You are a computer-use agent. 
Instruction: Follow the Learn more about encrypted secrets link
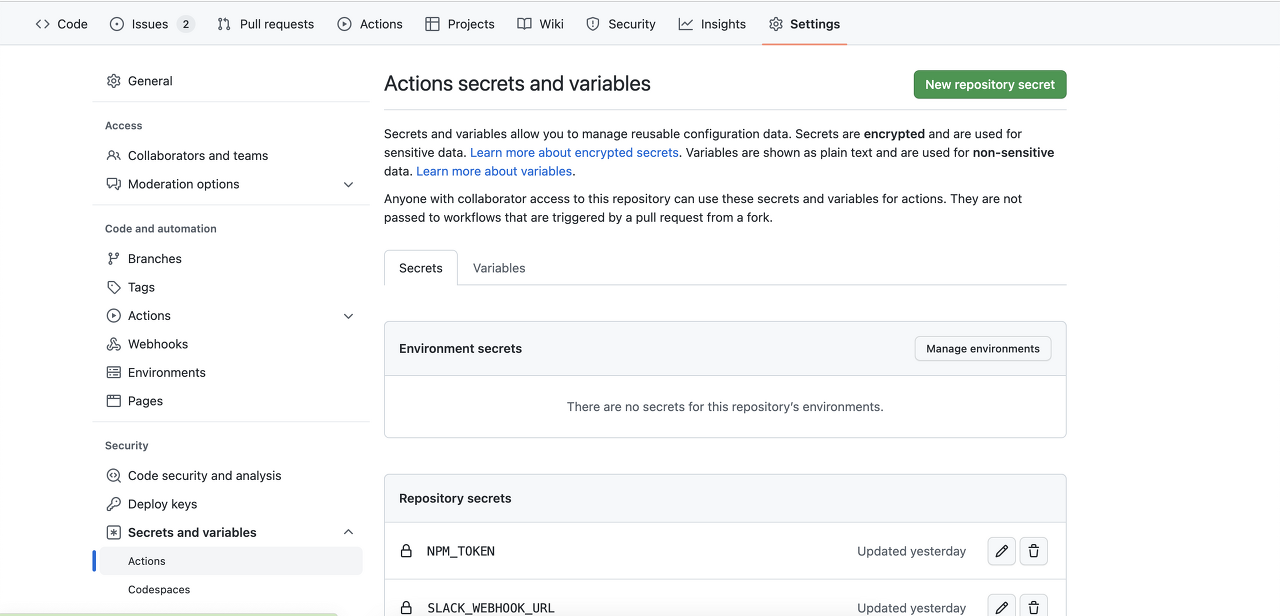[574, 152]
